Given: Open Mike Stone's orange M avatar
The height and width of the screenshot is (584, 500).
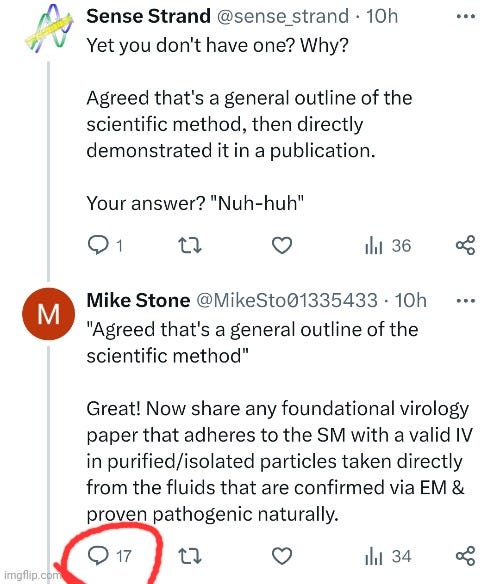Looking at the screenshot, I should 48,314.
